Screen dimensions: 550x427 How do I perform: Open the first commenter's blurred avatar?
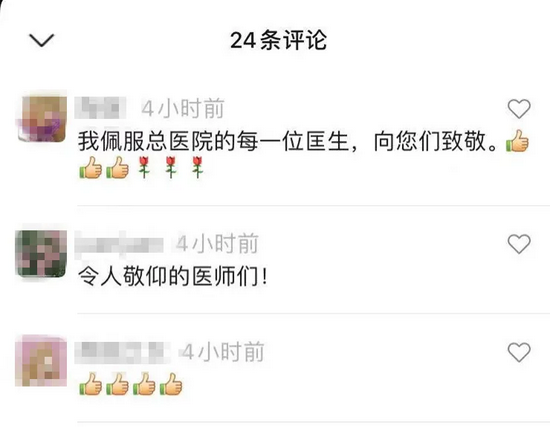coord(42,118)
